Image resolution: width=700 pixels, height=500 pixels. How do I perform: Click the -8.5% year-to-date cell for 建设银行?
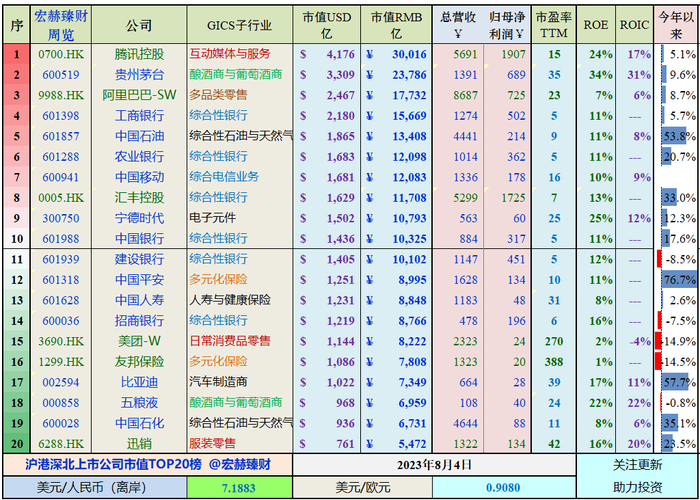677,259
